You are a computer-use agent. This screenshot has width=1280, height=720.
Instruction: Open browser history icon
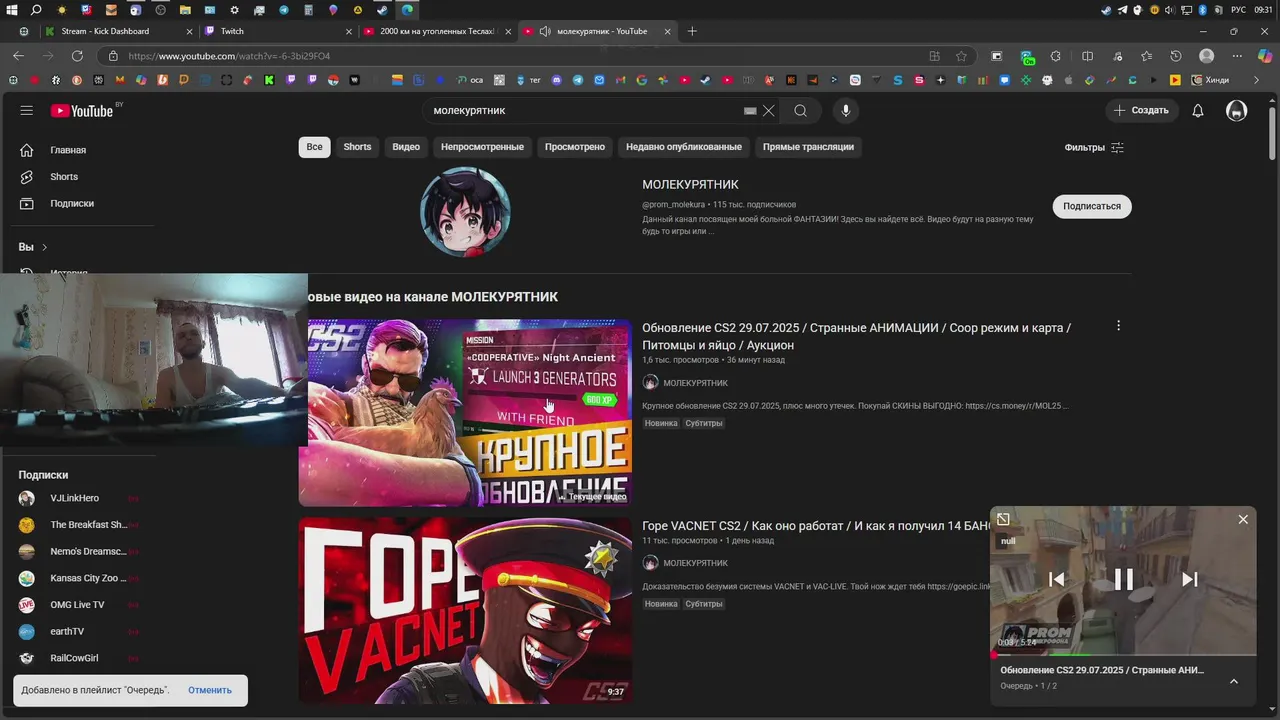coord(1176,56)
